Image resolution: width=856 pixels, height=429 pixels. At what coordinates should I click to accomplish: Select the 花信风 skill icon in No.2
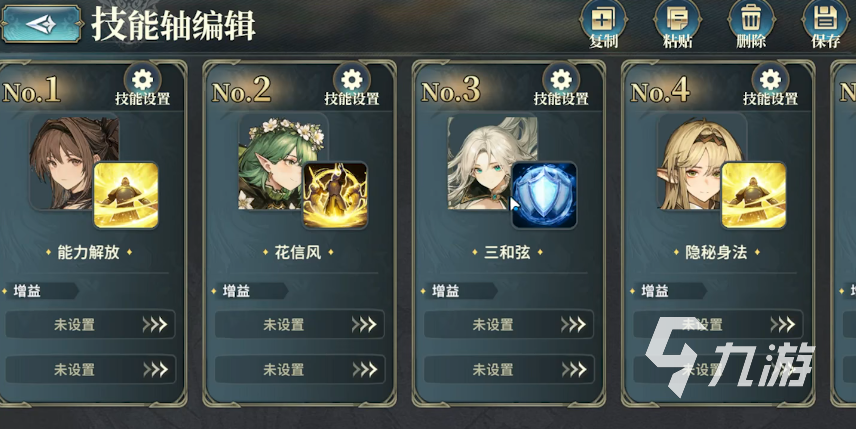pos(335,195)
